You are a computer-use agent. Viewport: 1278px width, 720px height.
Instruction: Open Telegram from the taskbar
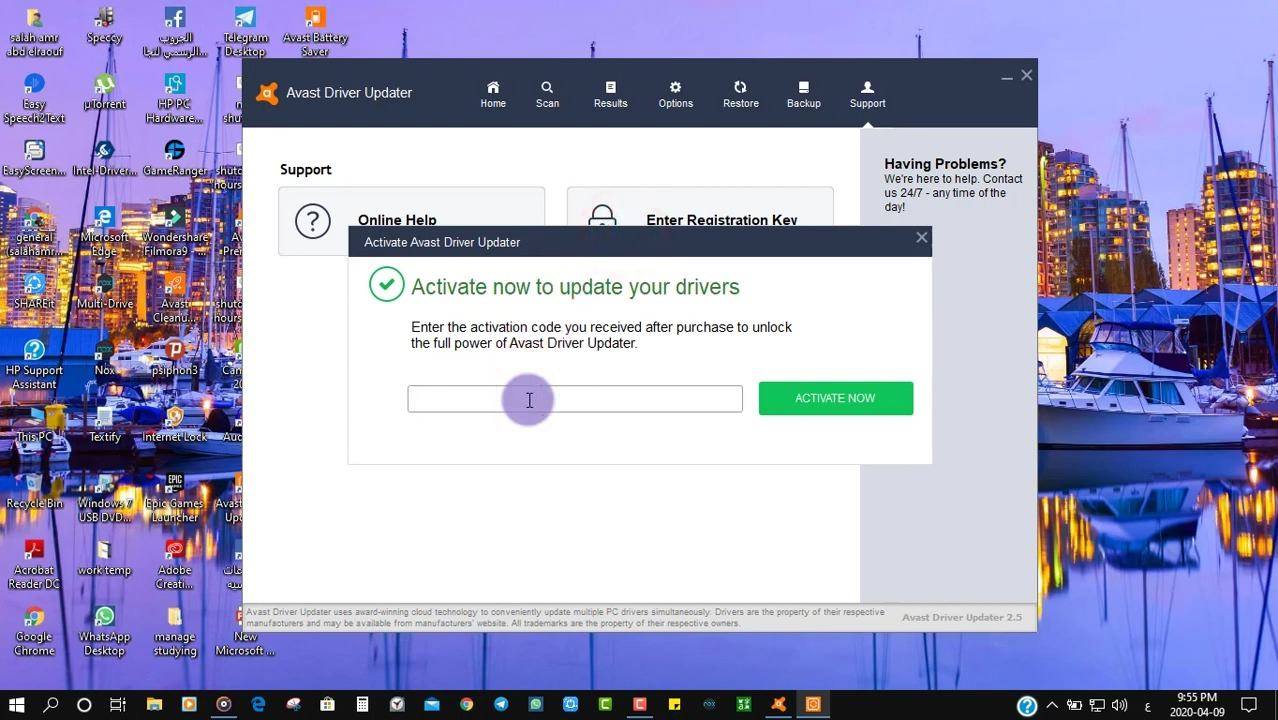[501, 704]
